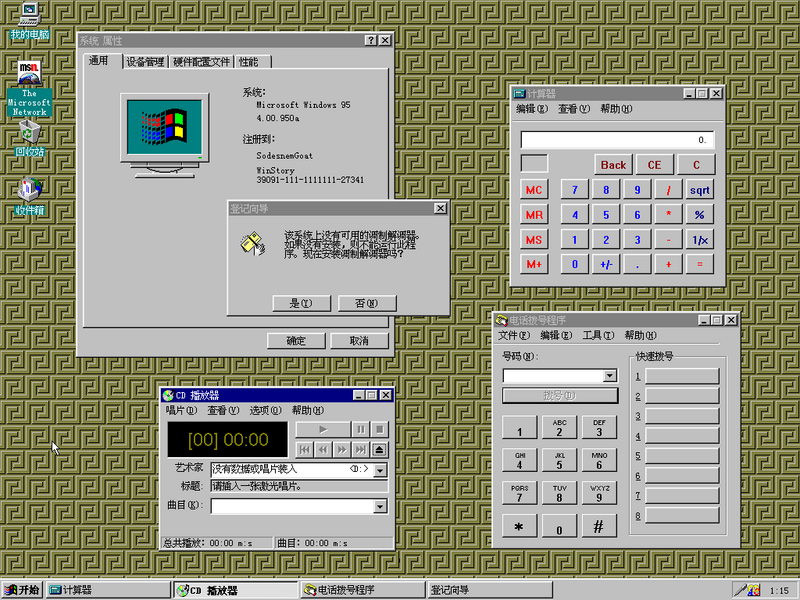
Task: Open the Options menu in CD Player
Action: tap(266, 410)
